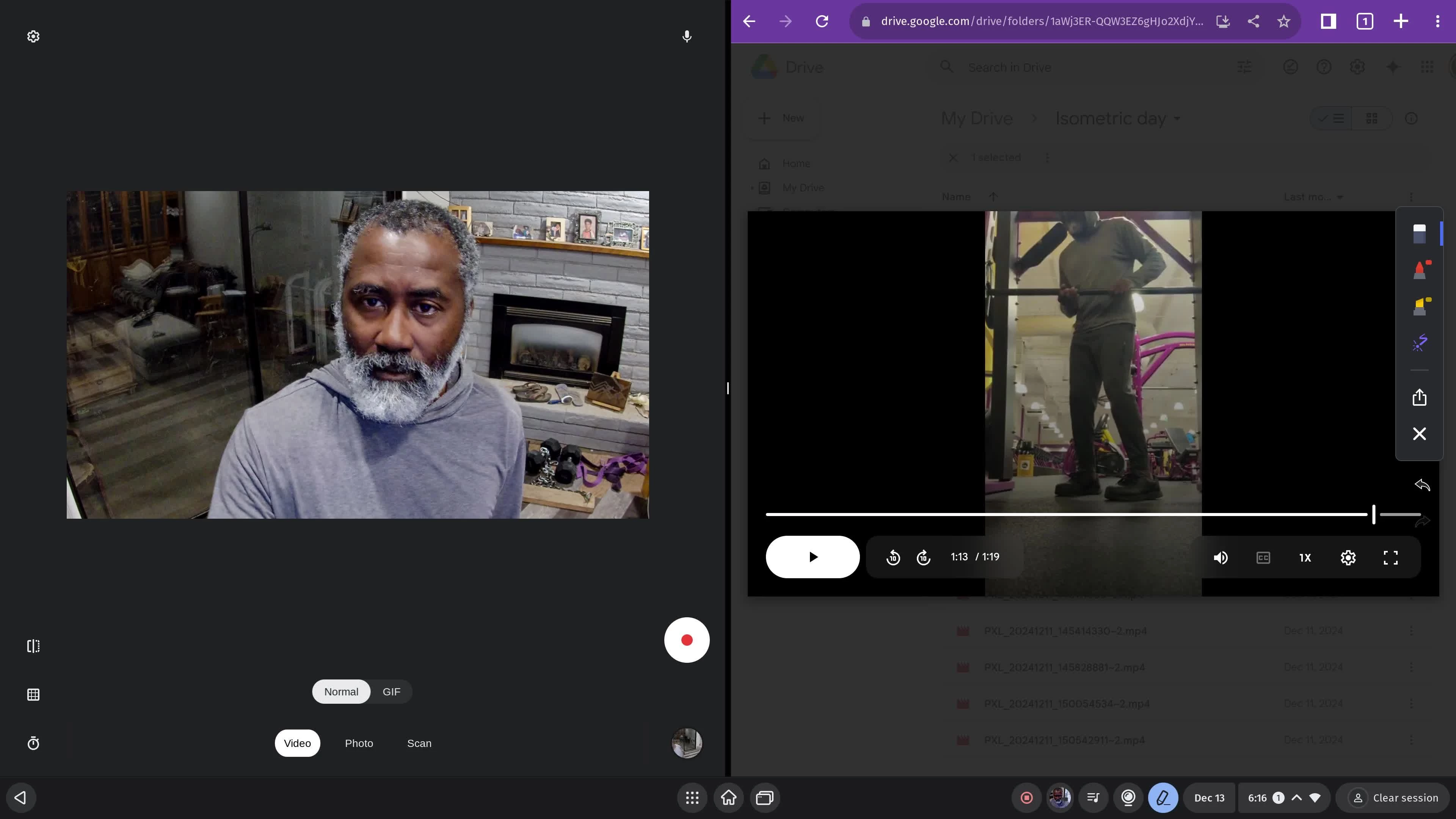
Task: Click the Drive URL address bar
Action: coord(1042,22)
